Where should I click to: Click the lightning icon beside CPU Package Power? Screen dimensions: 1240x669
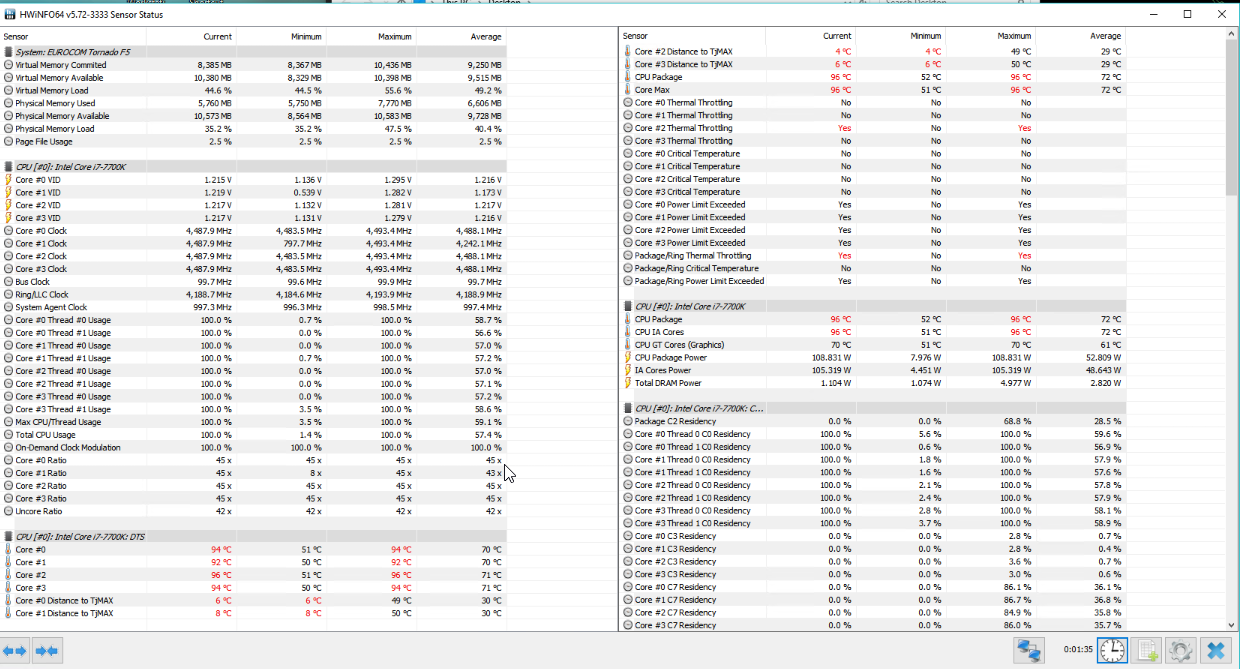click(x=627, y=357)
